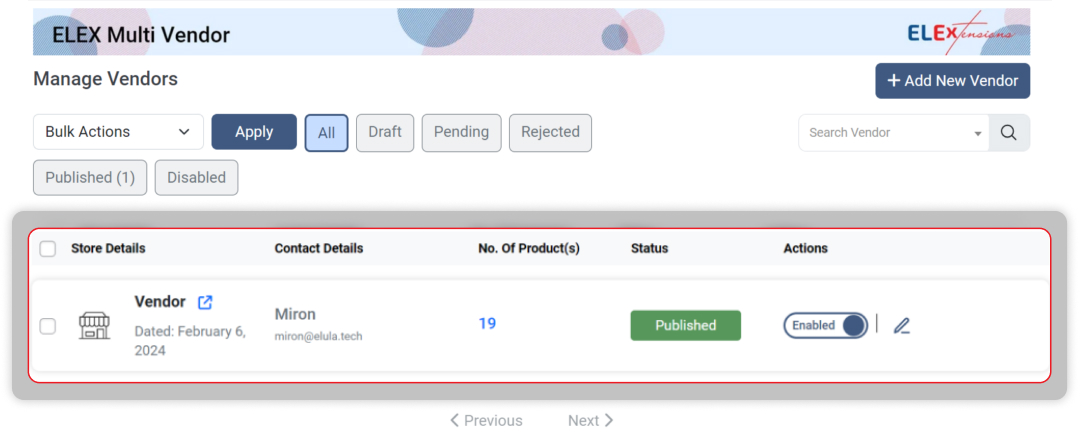The height and width of the screenshot is (443, 1080).
Task: Click the Miron contact name
Action: (295, 314)
